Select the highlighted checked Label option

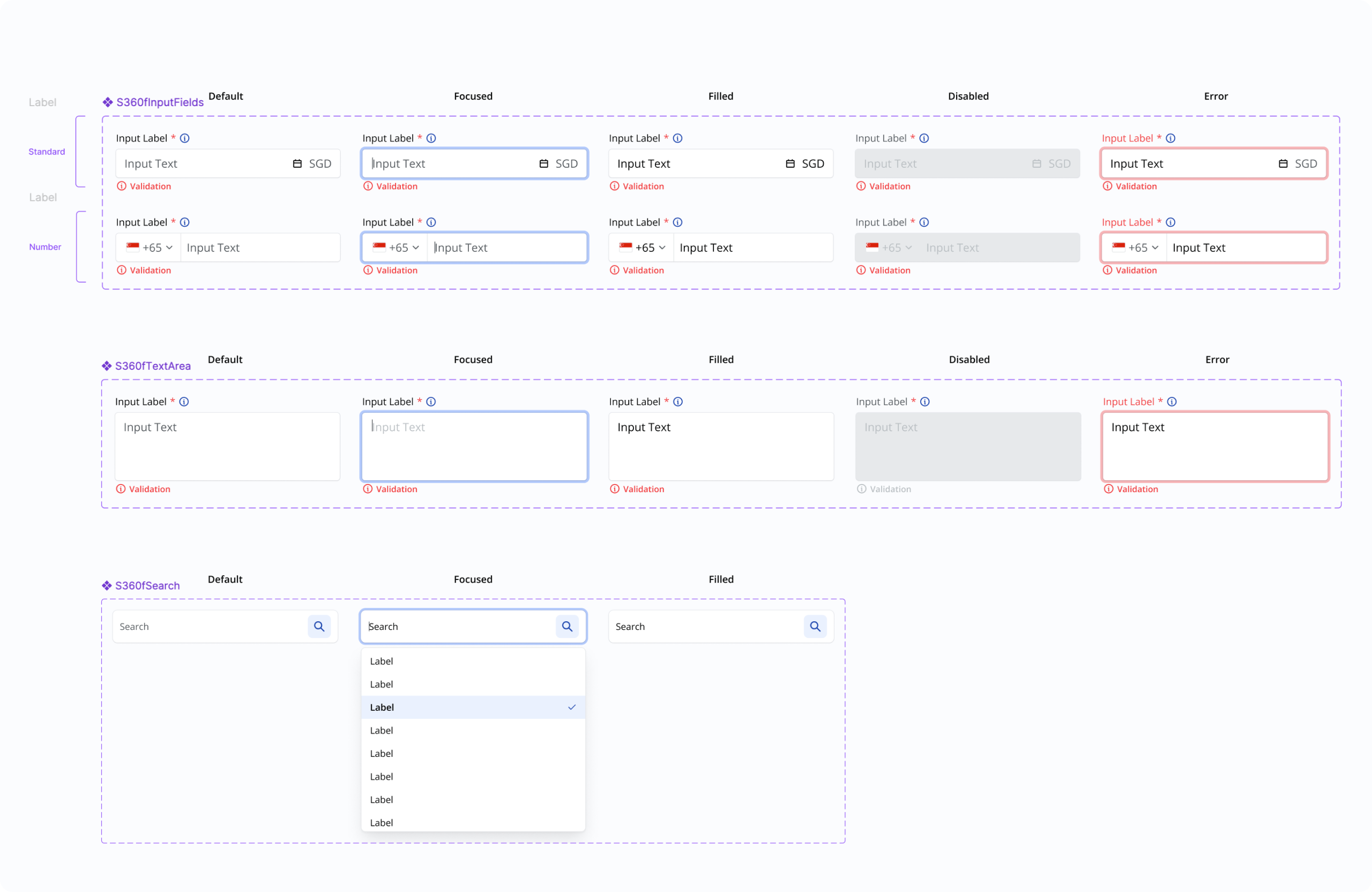tap(473, 708)
